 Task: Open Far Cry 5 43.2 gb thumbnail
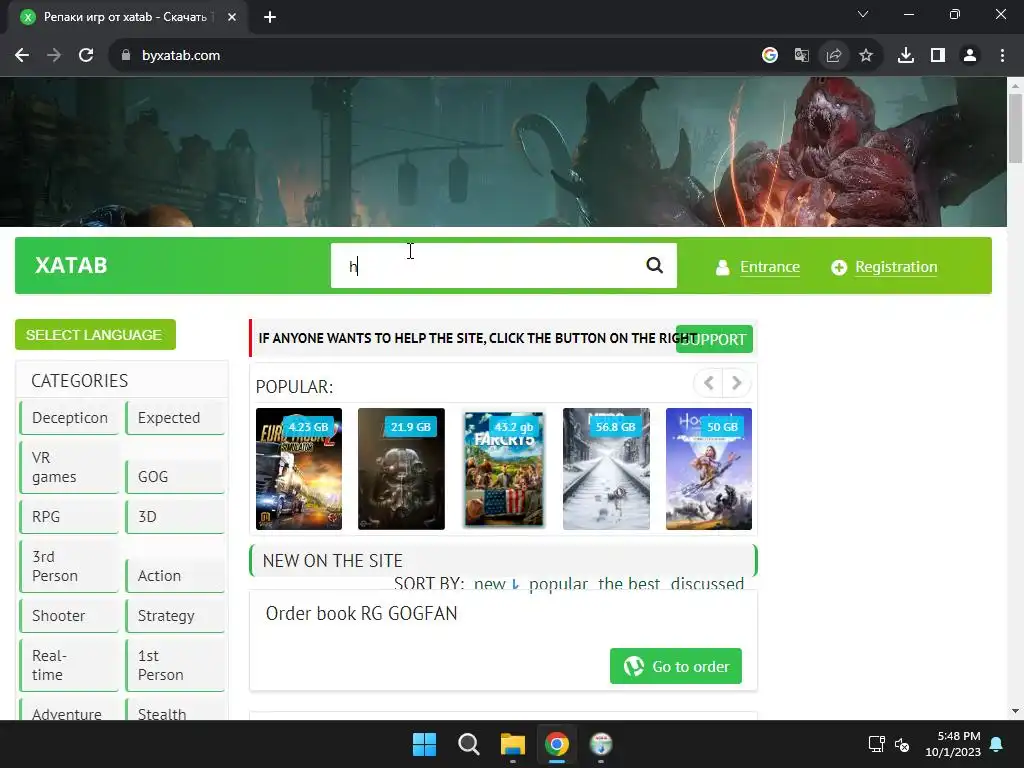(504, 469)
